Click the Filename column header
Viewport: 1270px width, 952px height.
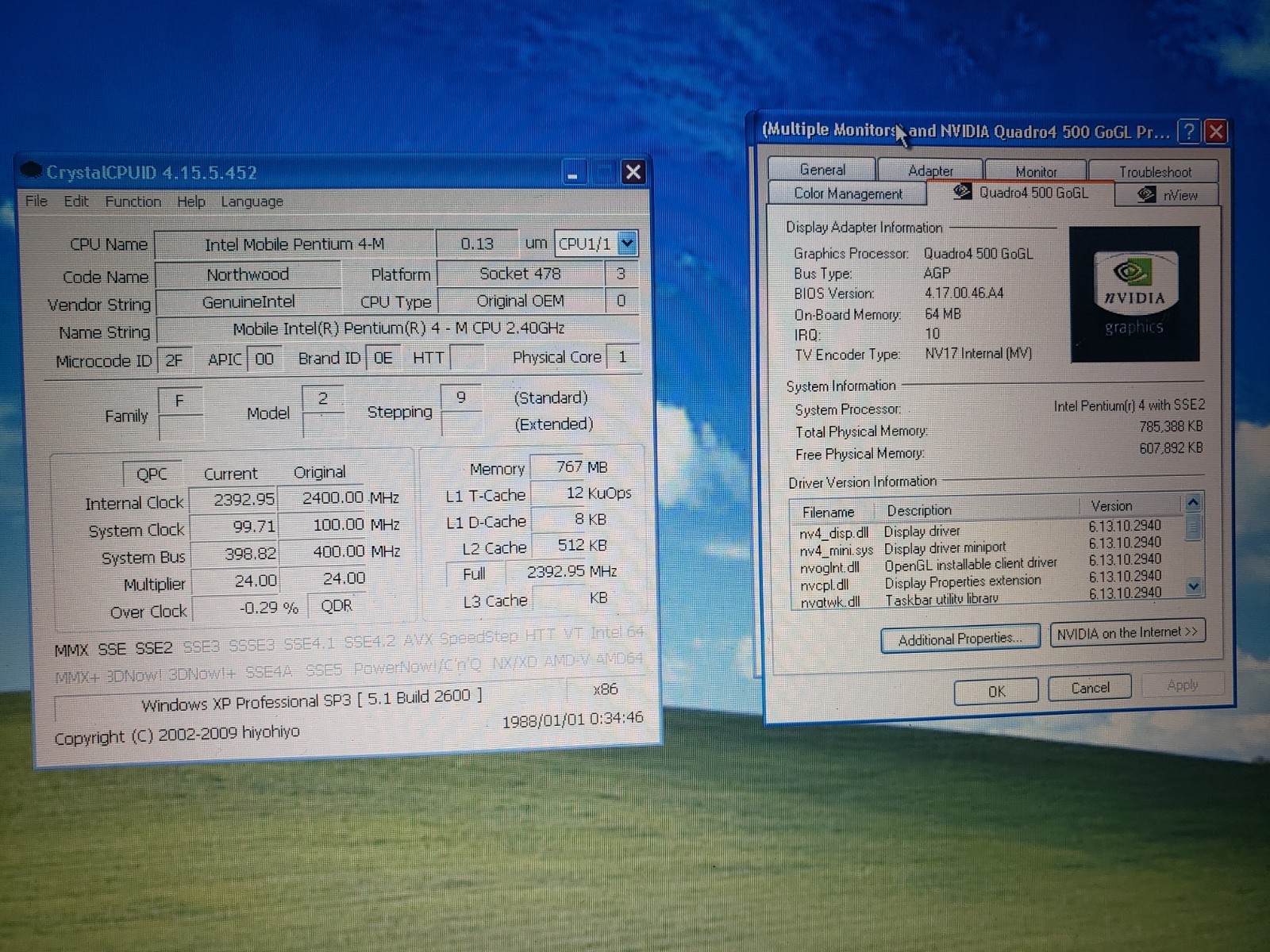tap(831, 512)
